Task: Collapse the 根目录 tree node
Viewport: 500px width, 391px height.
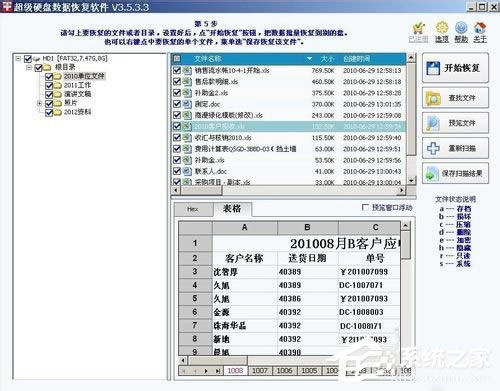Action: 29,68
